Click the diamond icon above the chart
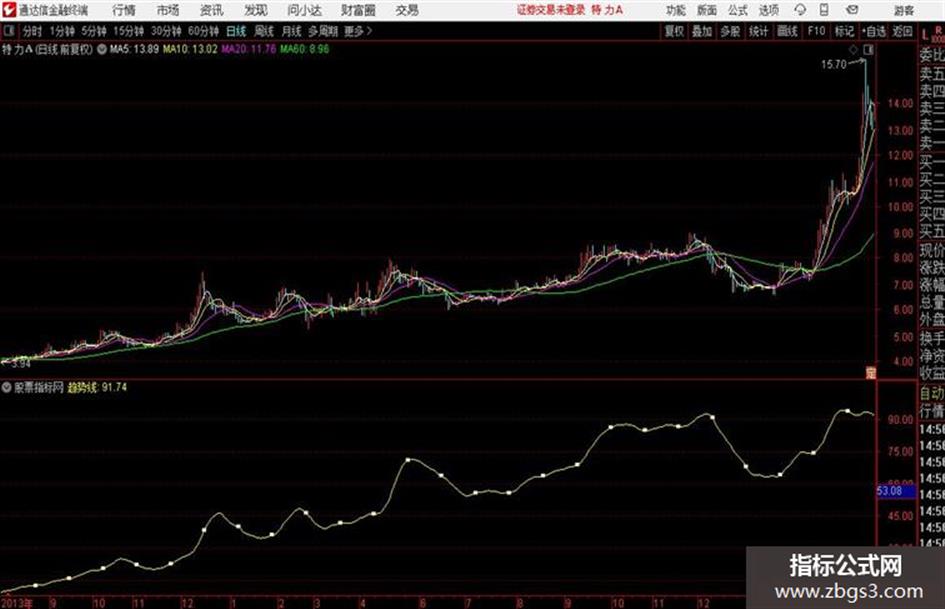Image resolution: width=945 pixels, height=609 pixels. 853,49
